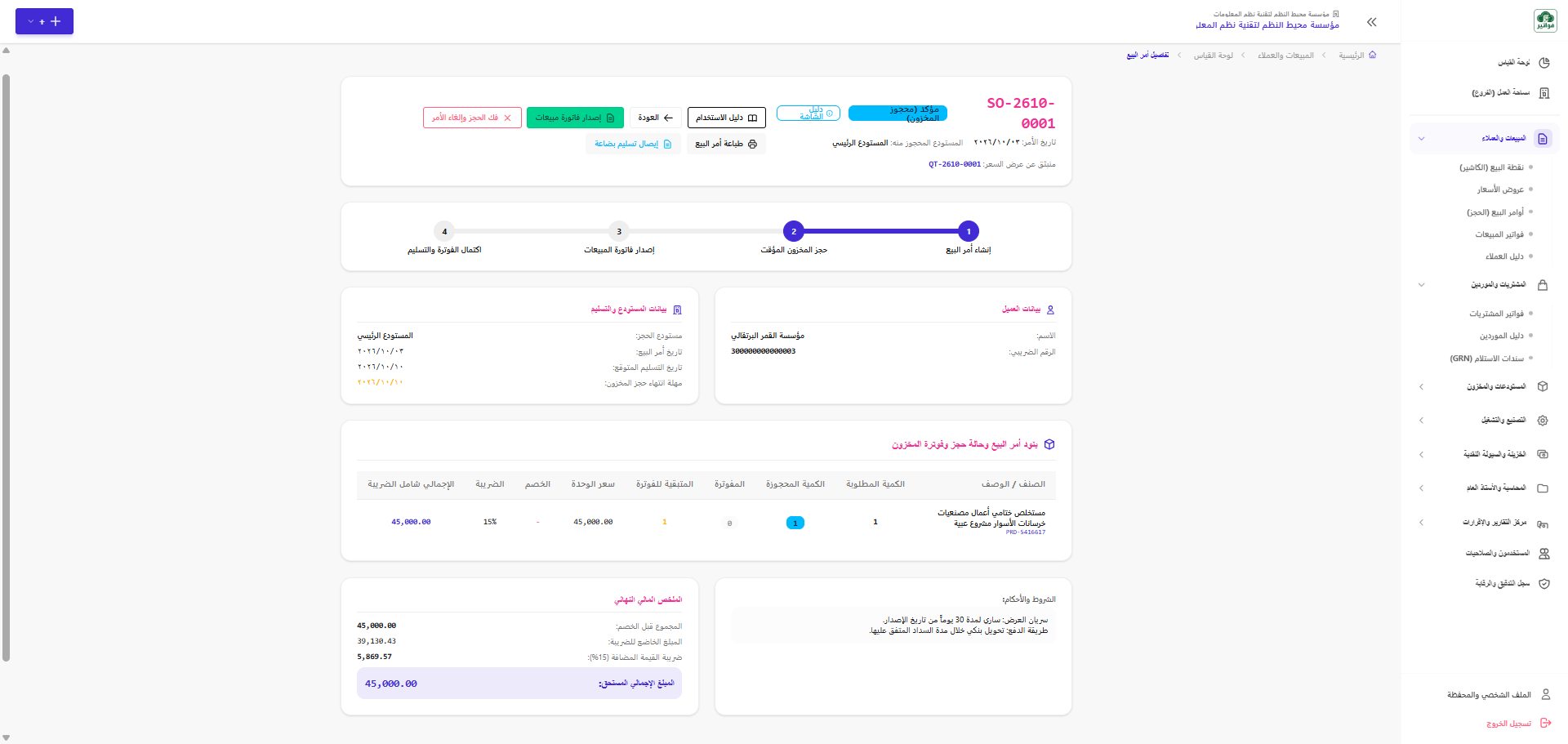
Task: Expand the Warehouses and Inventory chevron
Action: (1421, 386)
